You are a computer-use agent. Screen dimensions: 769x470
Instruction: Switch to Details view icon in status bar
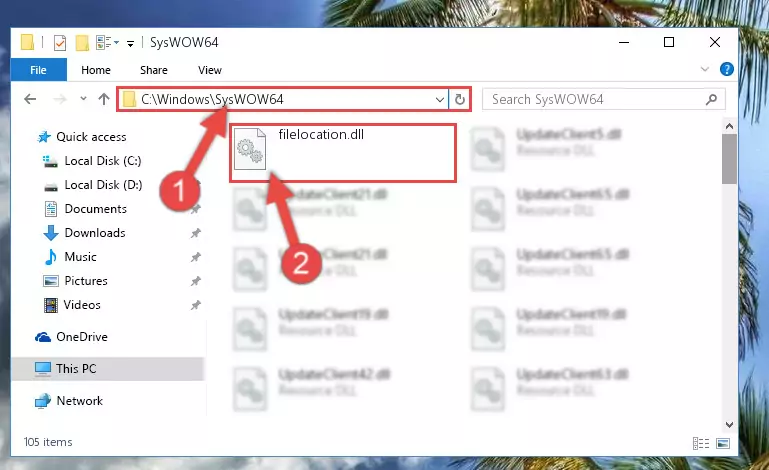point(701,444)
